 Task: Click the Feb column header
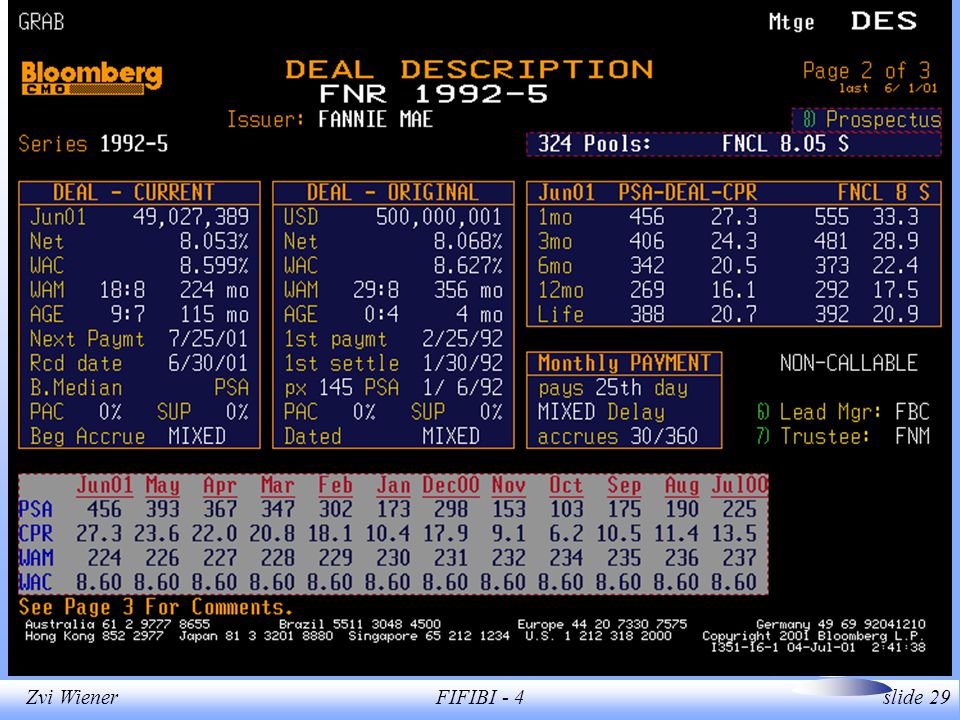click(x=335, y=486)
